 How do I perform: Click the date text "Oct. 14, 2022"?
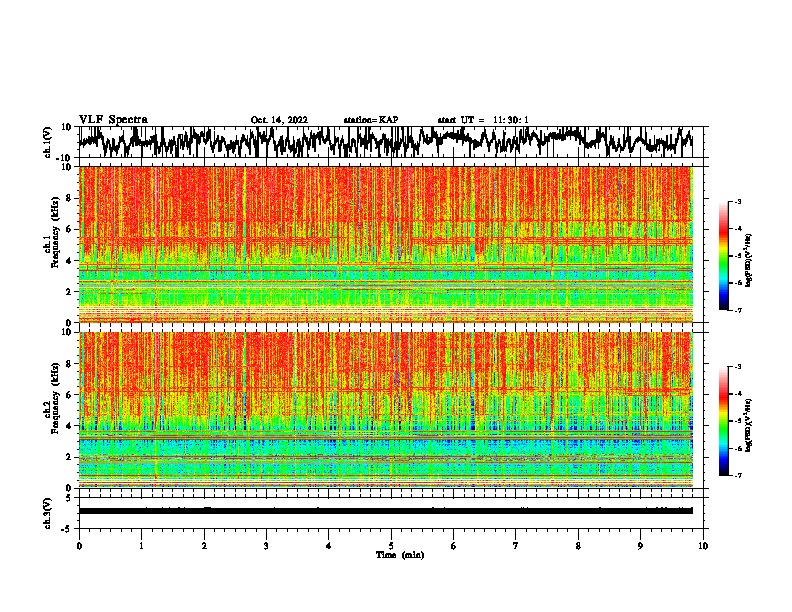(x=279, y=120)
